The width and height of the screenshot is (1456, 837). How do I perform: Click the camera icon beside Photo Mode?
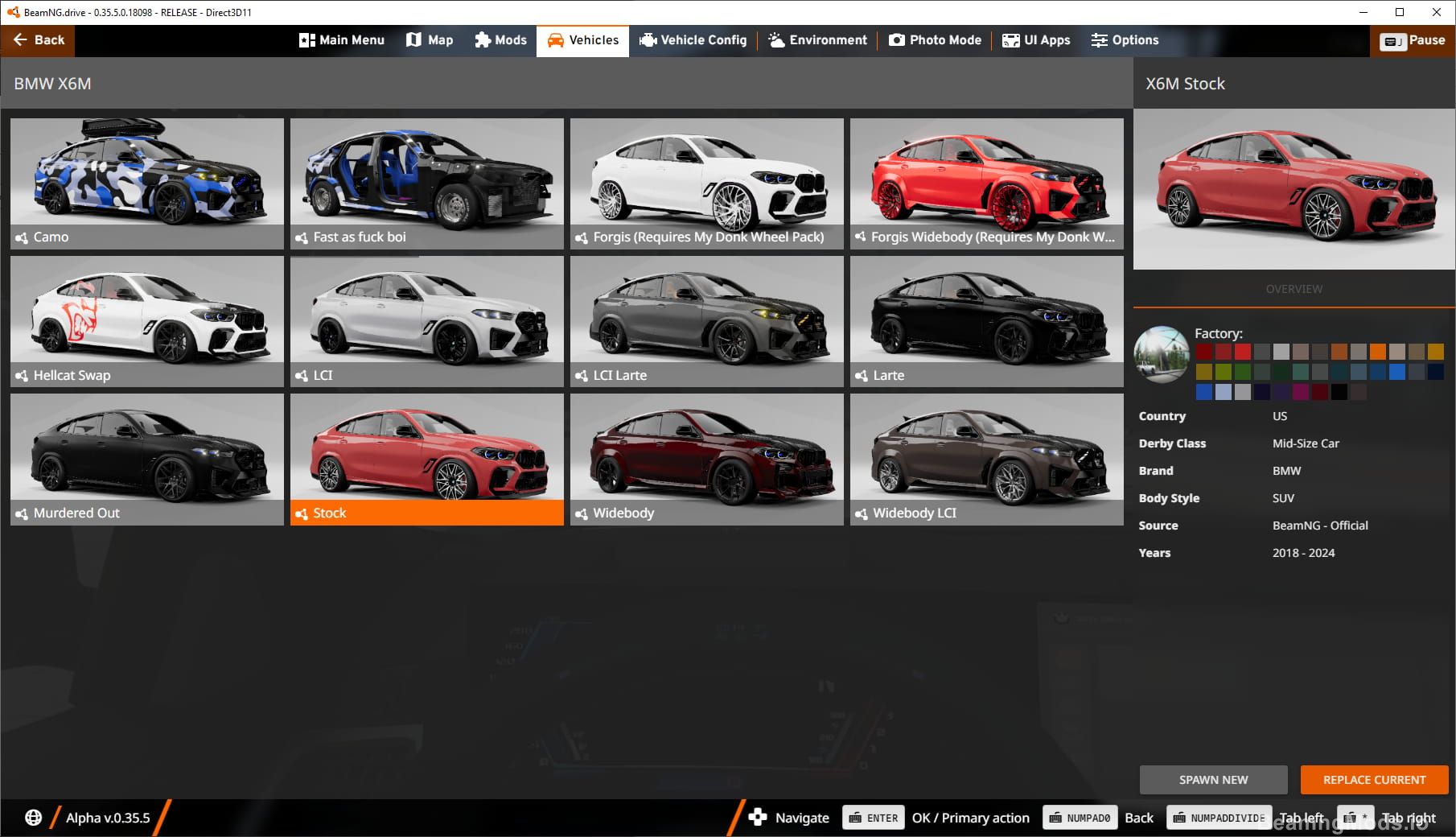click(x=896, y=40)
